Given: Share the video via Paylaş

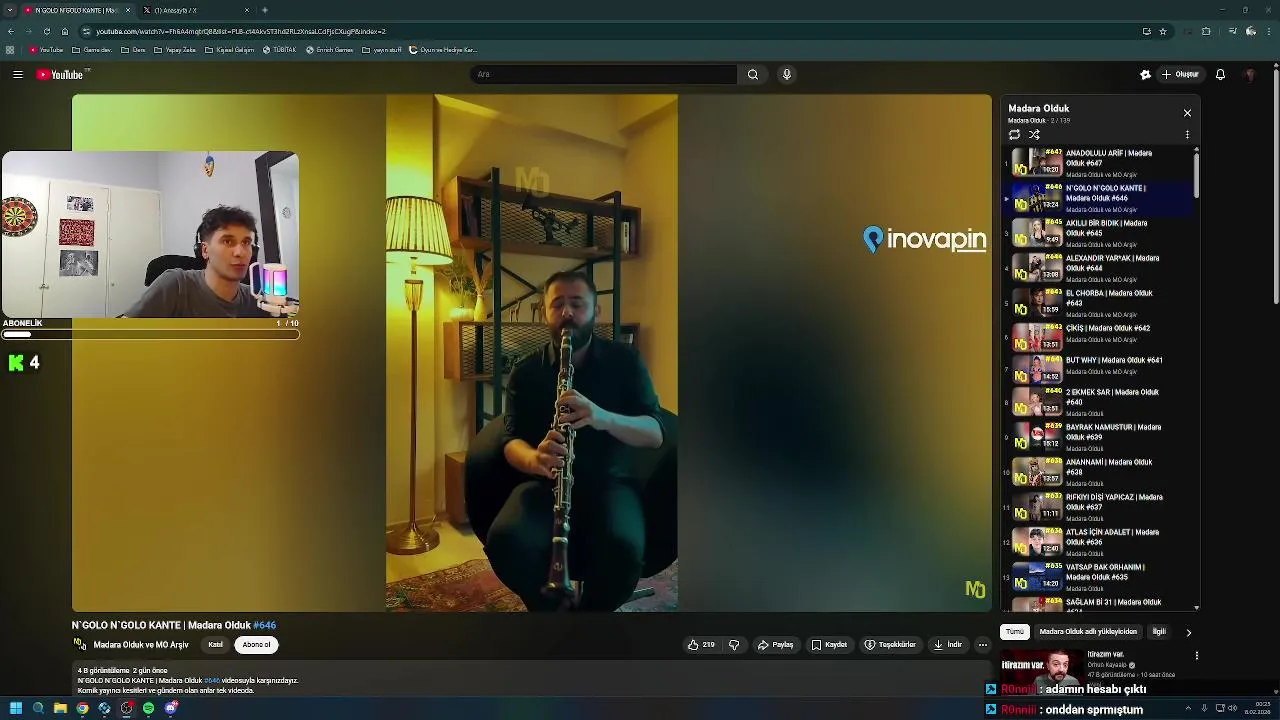Looking at the screenshot, I should 776,645.
